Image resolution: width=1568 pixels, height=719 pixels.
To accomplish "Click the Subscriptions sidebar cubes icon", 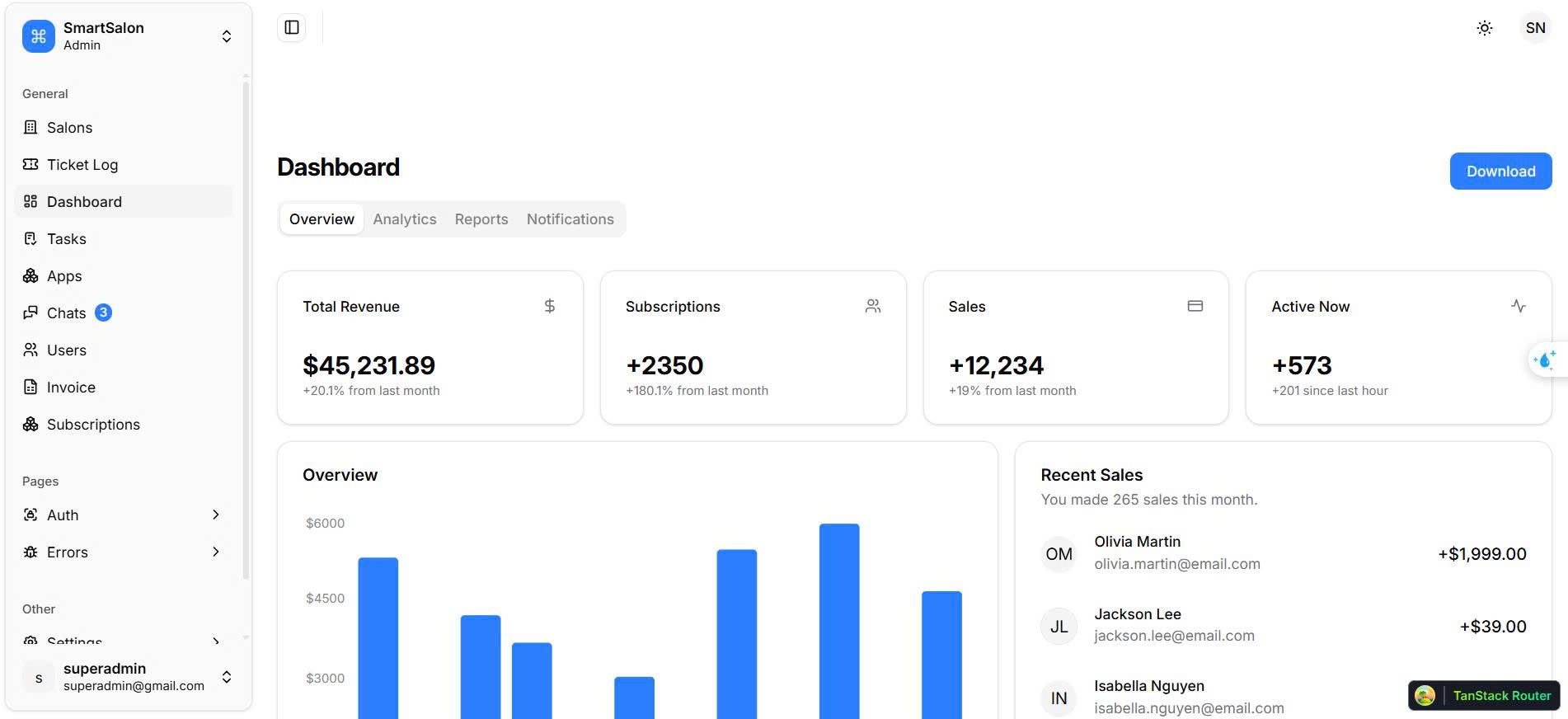I will click(x=31, y=424).
